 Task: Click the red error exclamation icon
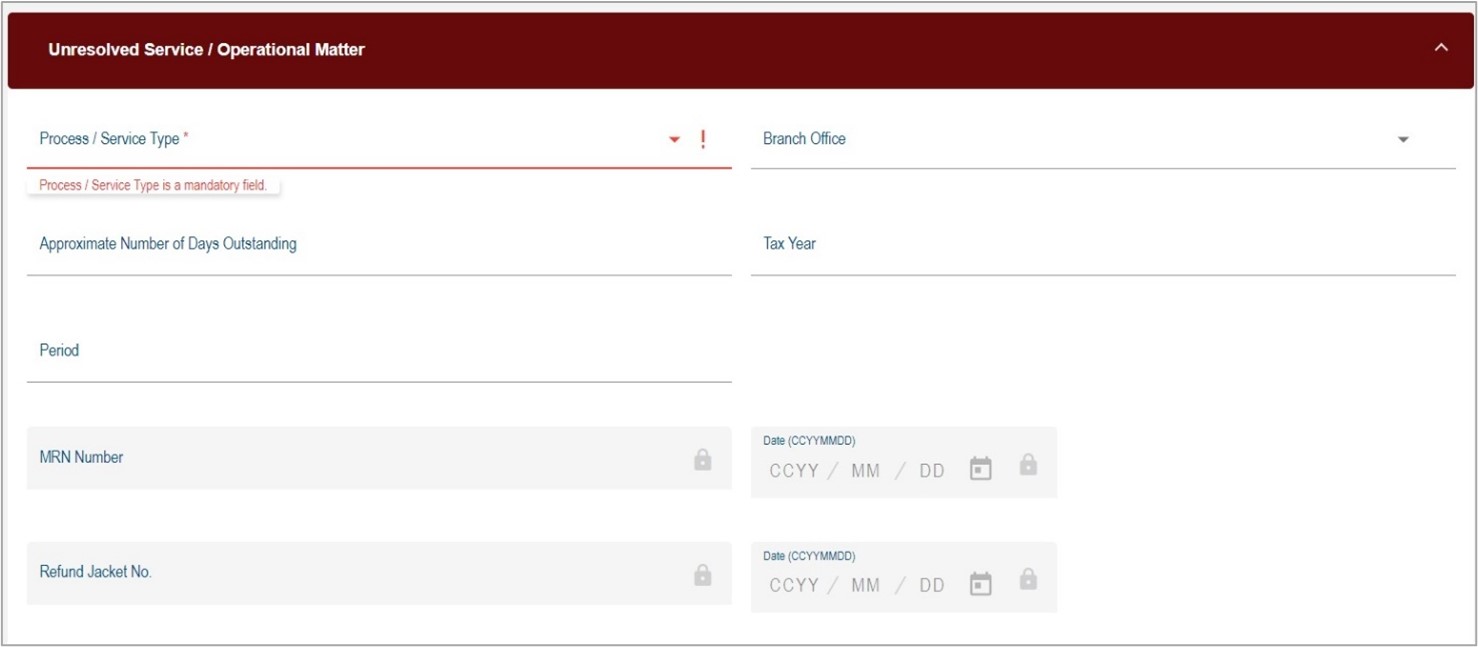pos(703,141)
